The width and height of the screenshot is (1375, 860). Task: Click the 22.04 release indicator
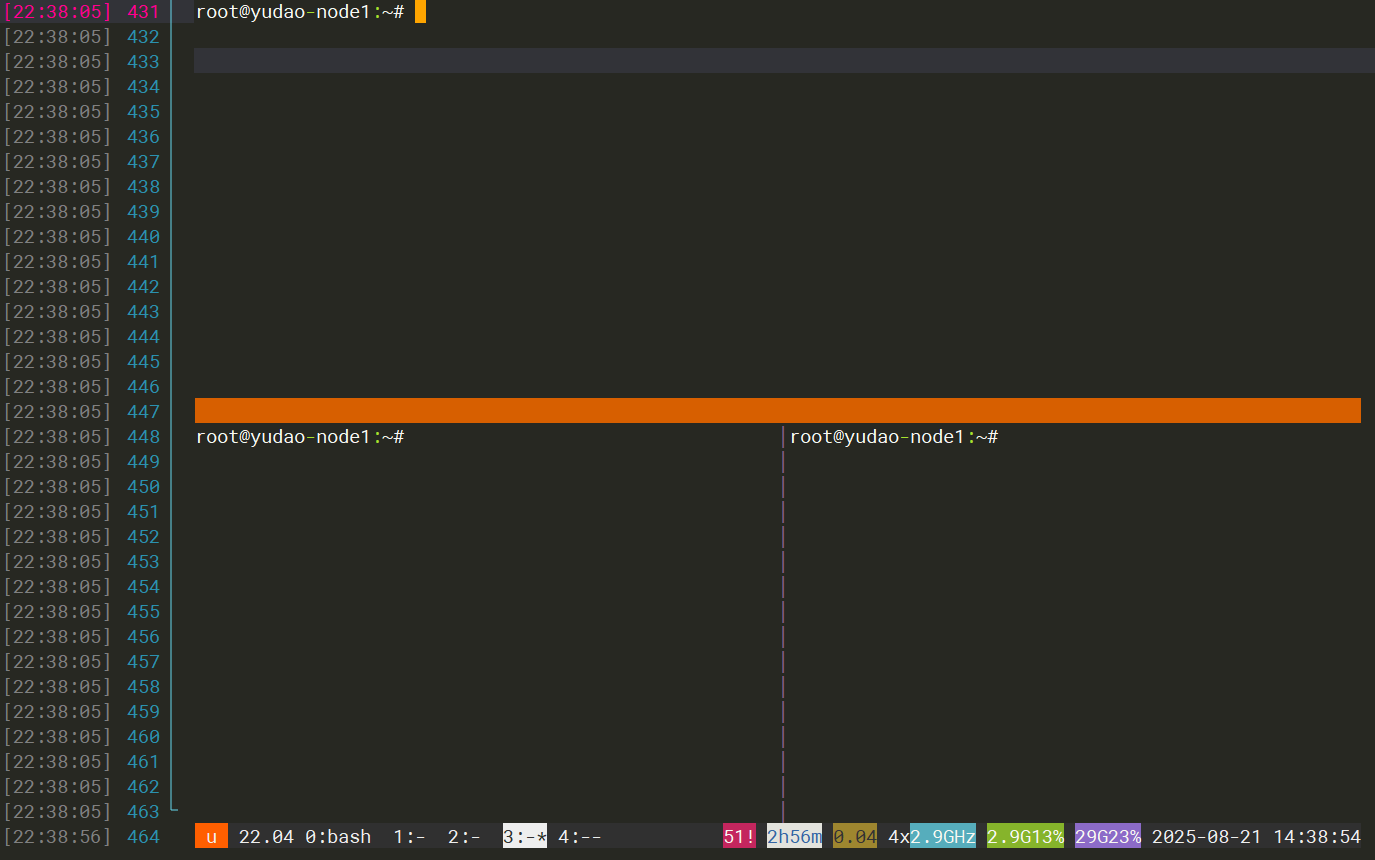click(x=266, y=836)
